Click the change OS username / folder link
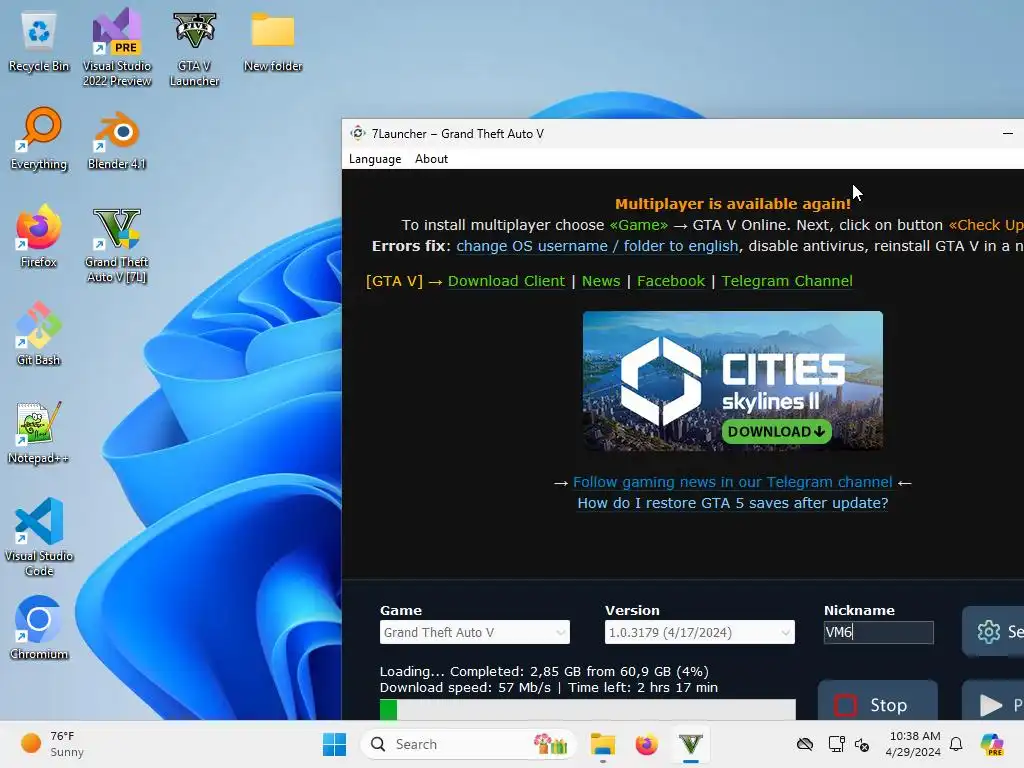The width and height of the screenshot is (1024, 768). pos(597,246)
